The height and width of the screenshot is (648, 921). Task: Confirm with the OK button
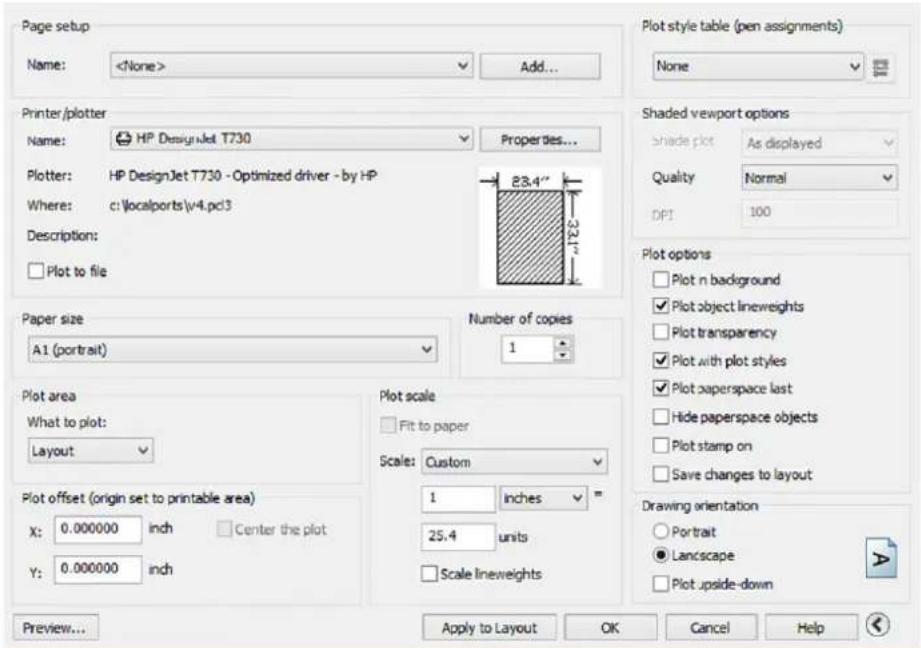click(610, 627)
